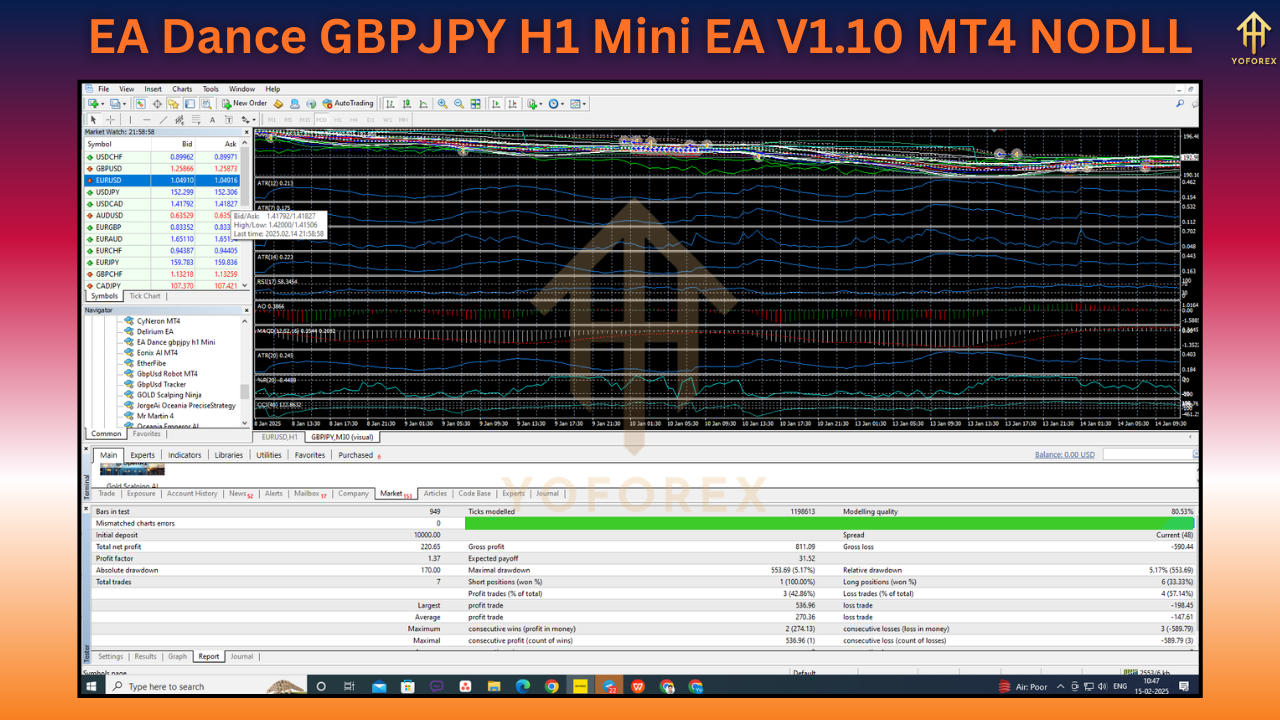Select the Crosshair tool
Screen dimensions: 1280x720
point(111,119)
